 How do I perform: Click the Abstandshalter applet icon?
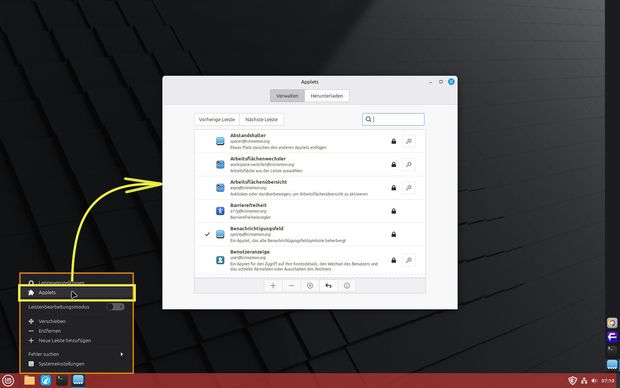(220, 141)
